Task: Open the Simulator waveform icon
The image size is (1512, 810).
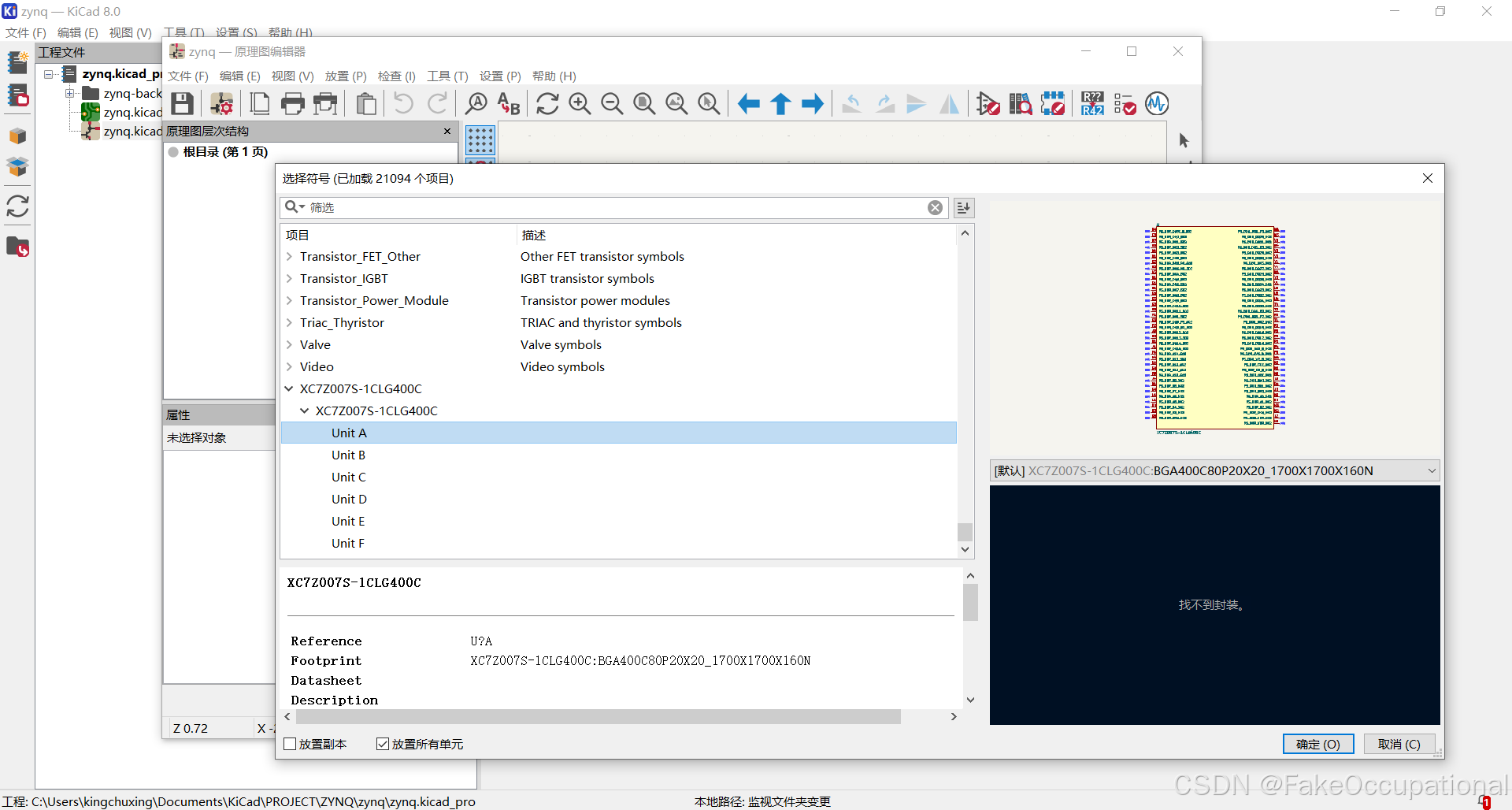Action: 1157,104
